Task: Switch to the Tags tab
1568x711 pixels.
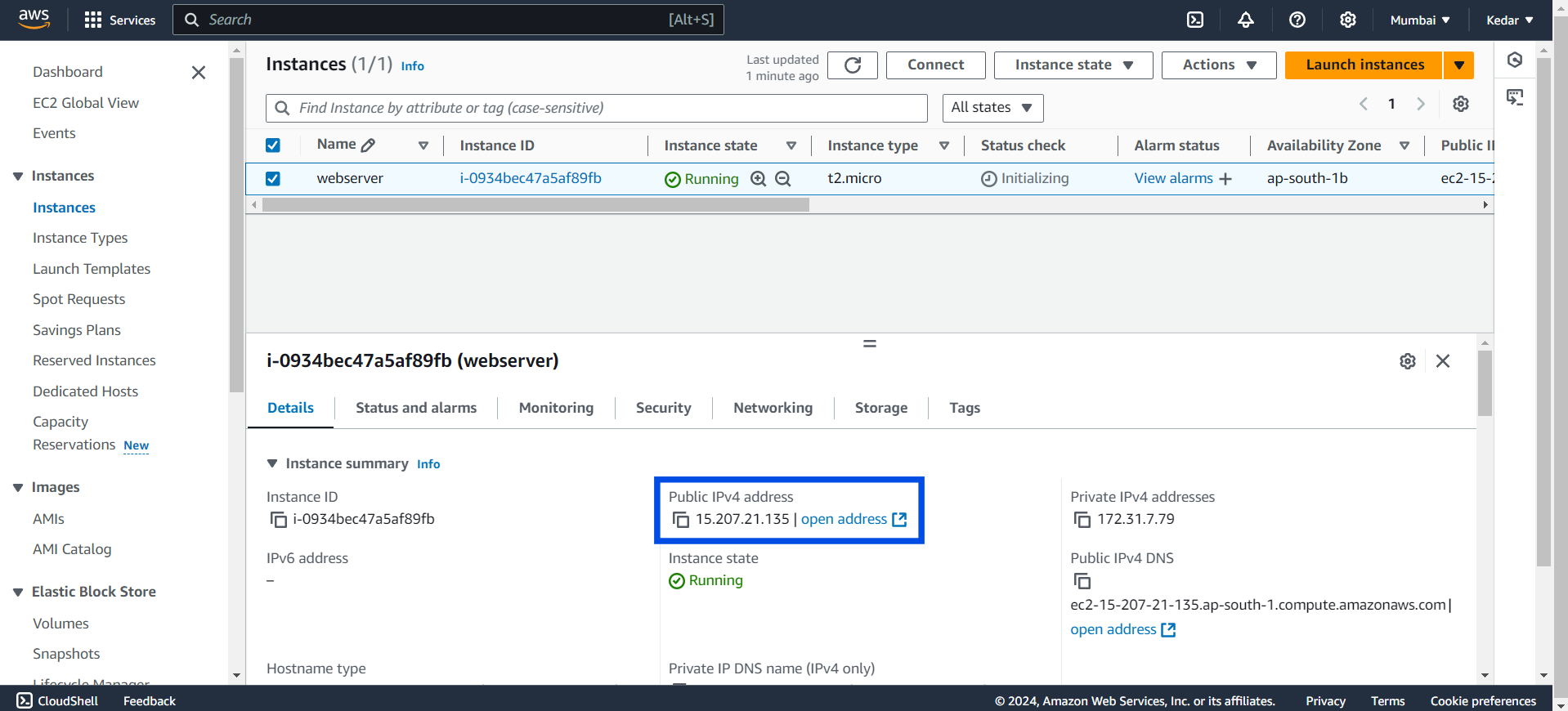Action: 965,408
